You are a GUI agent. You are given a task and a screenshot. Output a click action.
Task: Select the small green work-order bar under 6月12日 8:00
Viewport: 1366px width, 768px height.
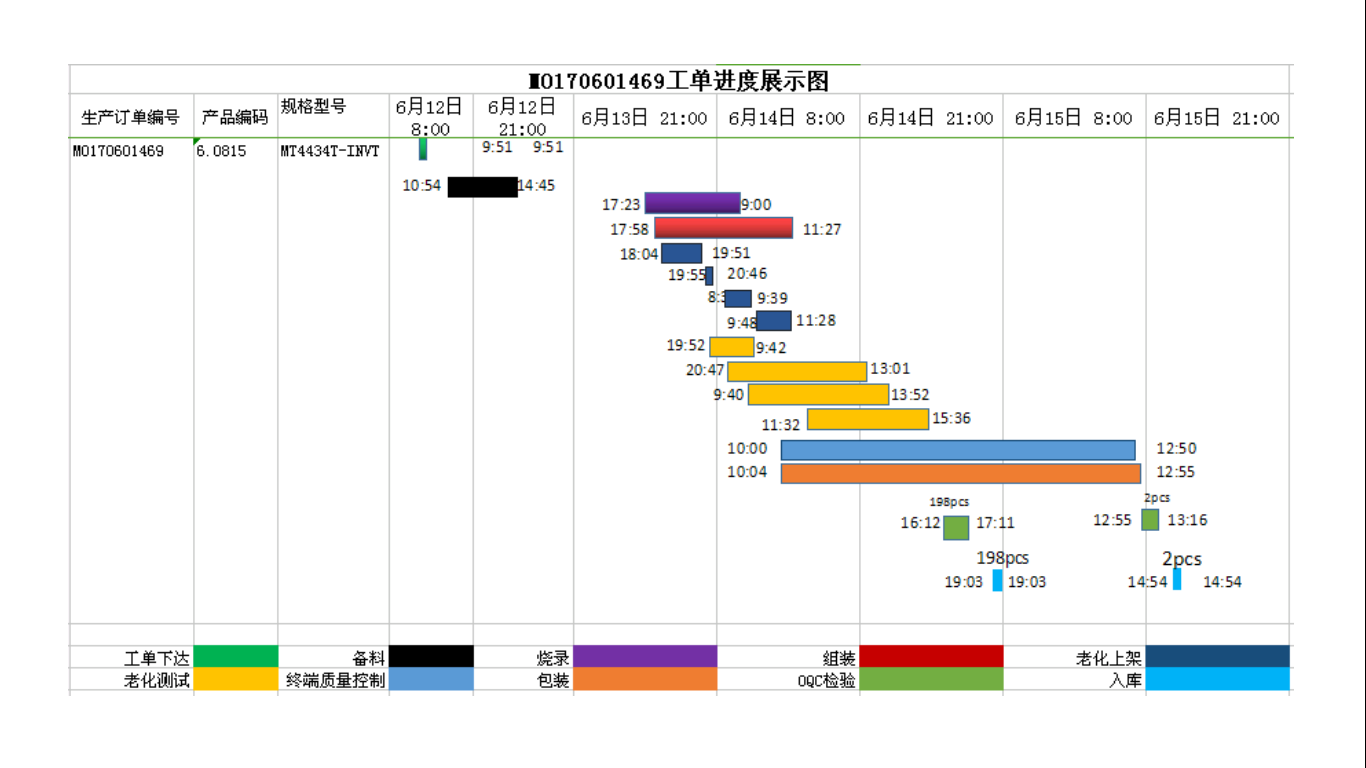423,149
